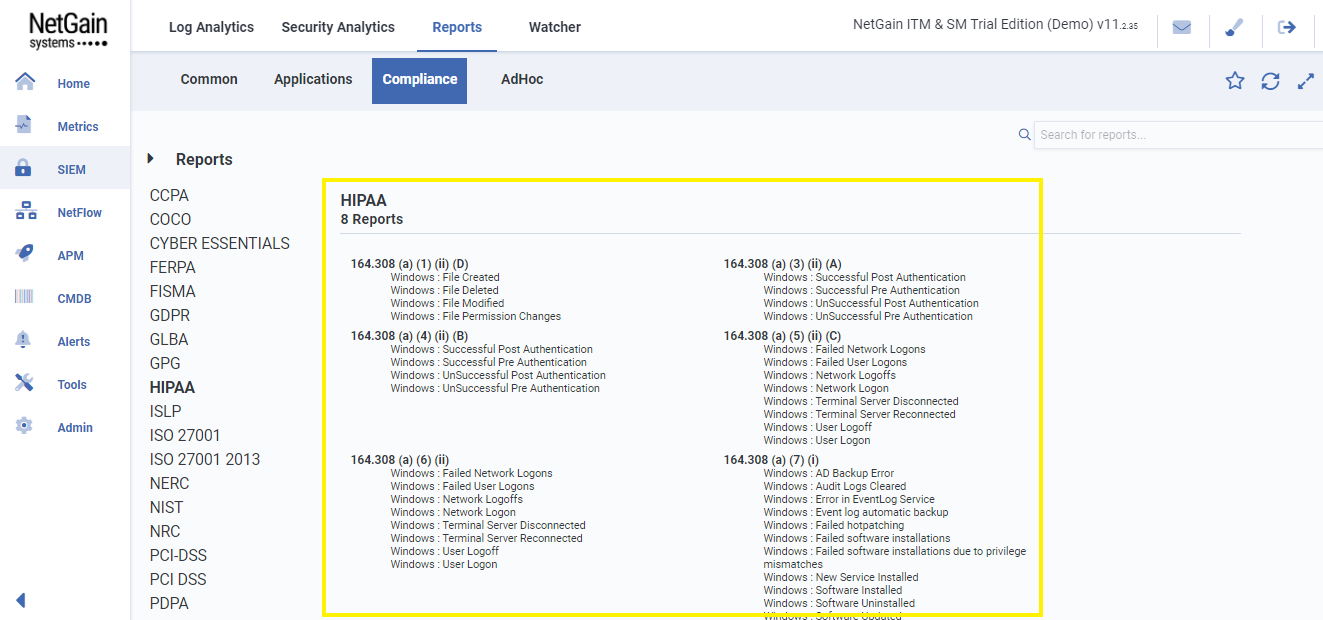Open the Watcher tab
Image resolution: width=1323 pixels, height=620 pixels.
[555, 27]
